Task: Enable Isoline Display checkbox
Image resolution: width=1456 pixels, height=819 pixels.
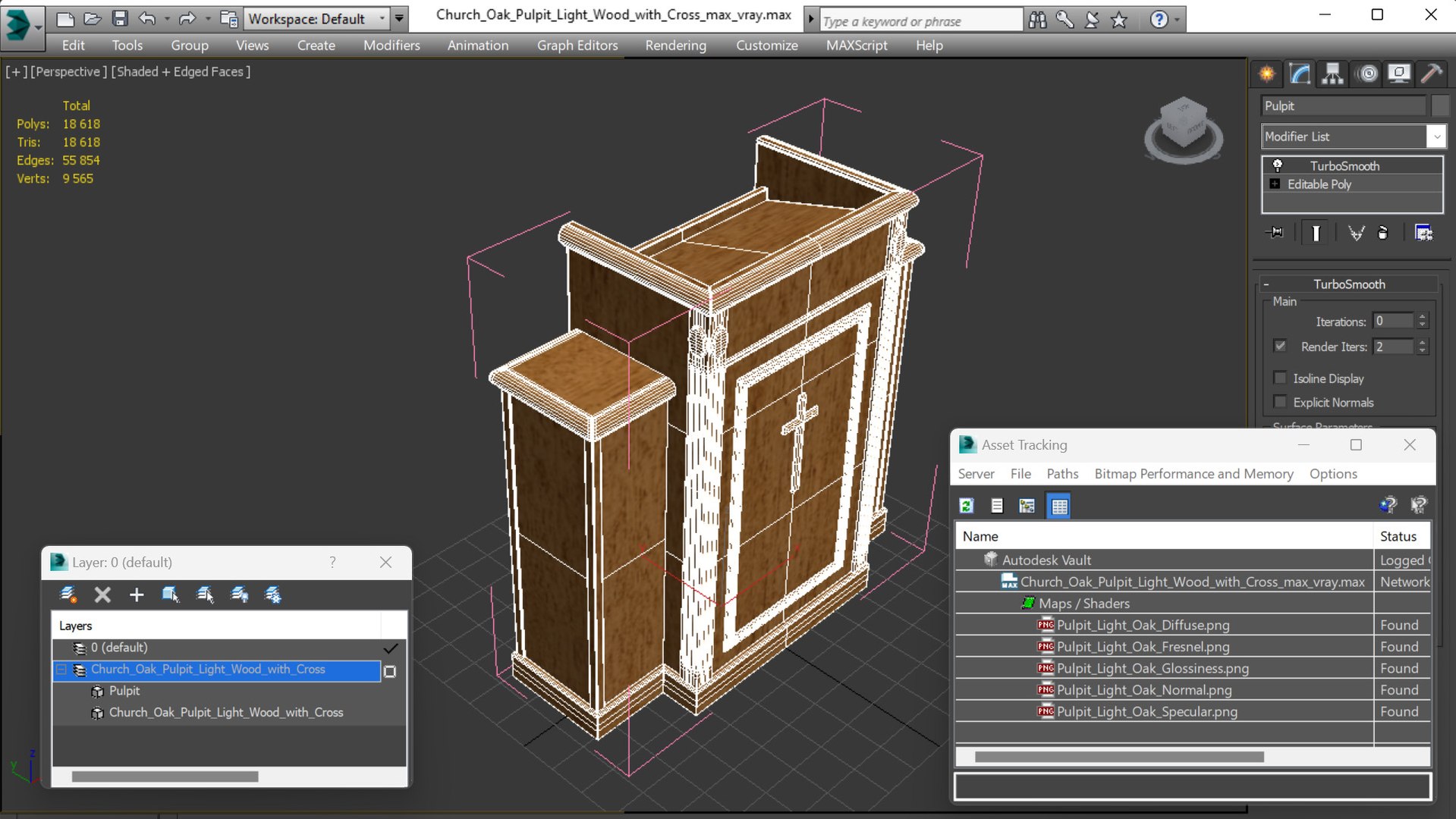Action: pyautogui.click(x=1280, y=378)
